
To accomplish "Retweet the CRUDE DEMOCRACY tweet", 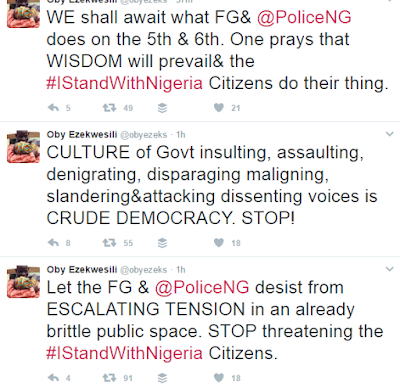I will 109,243.
